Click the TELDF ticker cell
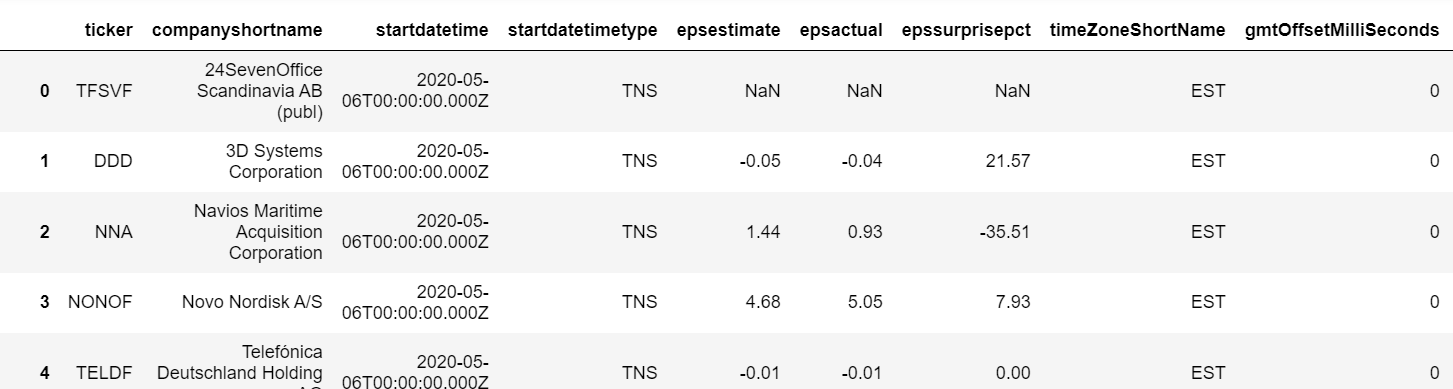Screen dimensions: 1453x389 (104, 373)
